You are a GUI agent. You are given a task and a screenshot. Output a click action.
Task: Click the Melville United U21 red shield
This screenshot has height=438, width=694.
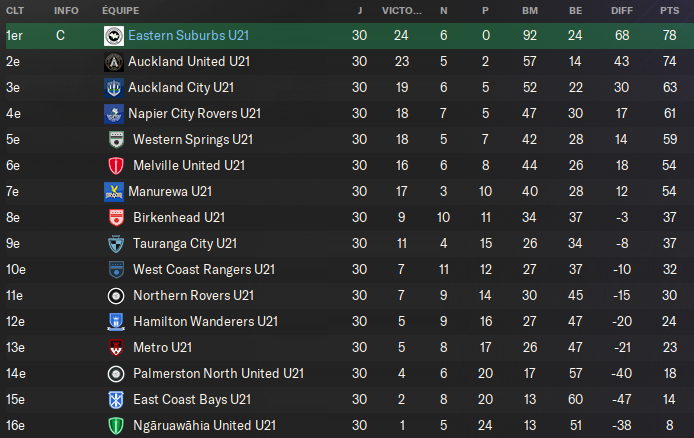[x=116, y=166]
